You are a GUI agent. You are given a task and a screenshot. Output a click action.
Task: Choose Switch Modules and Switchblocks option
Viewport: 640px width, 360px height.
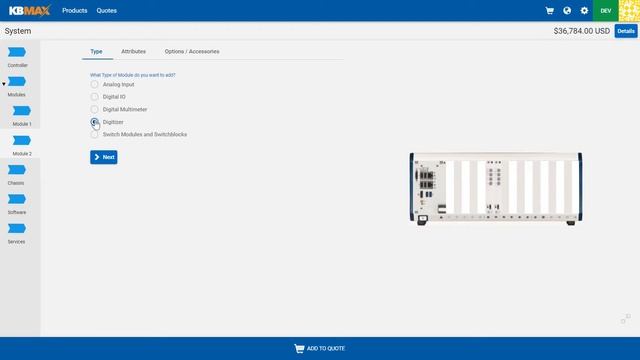[94, 134]
